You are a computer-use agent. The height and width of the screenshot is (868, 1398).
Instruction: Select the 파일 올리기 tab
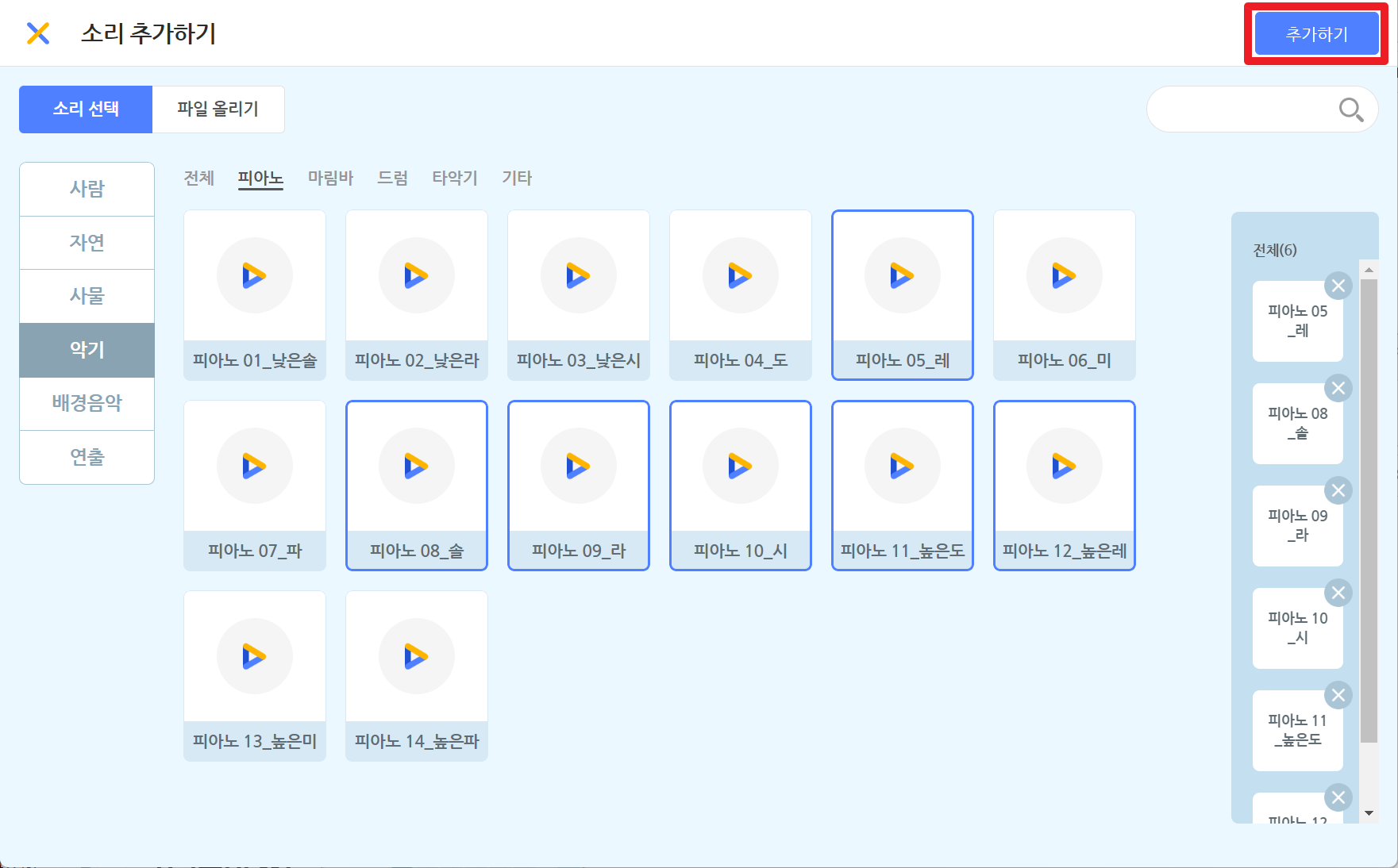(x=218, y=109)
